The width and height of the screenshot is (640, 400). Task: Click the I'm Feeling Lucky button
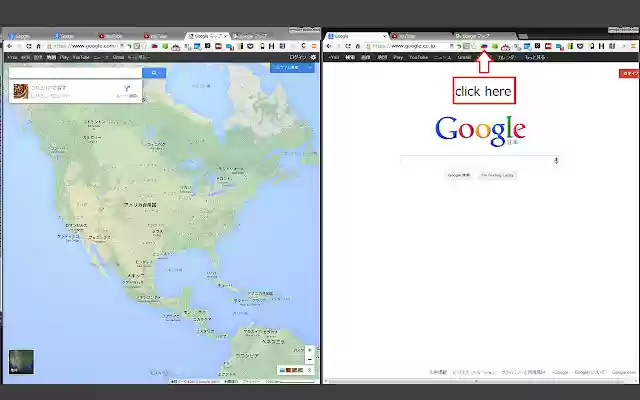click(497, 176)
